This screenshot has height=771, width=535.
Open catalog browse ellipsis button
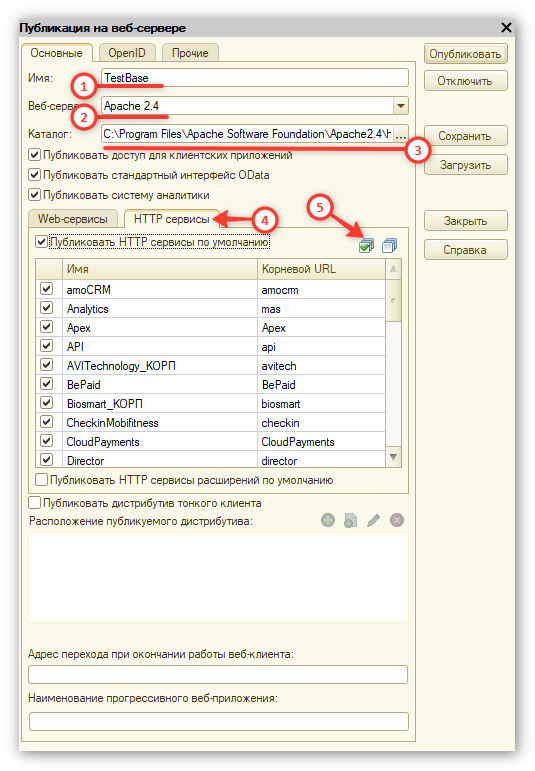tap(401, 134)
